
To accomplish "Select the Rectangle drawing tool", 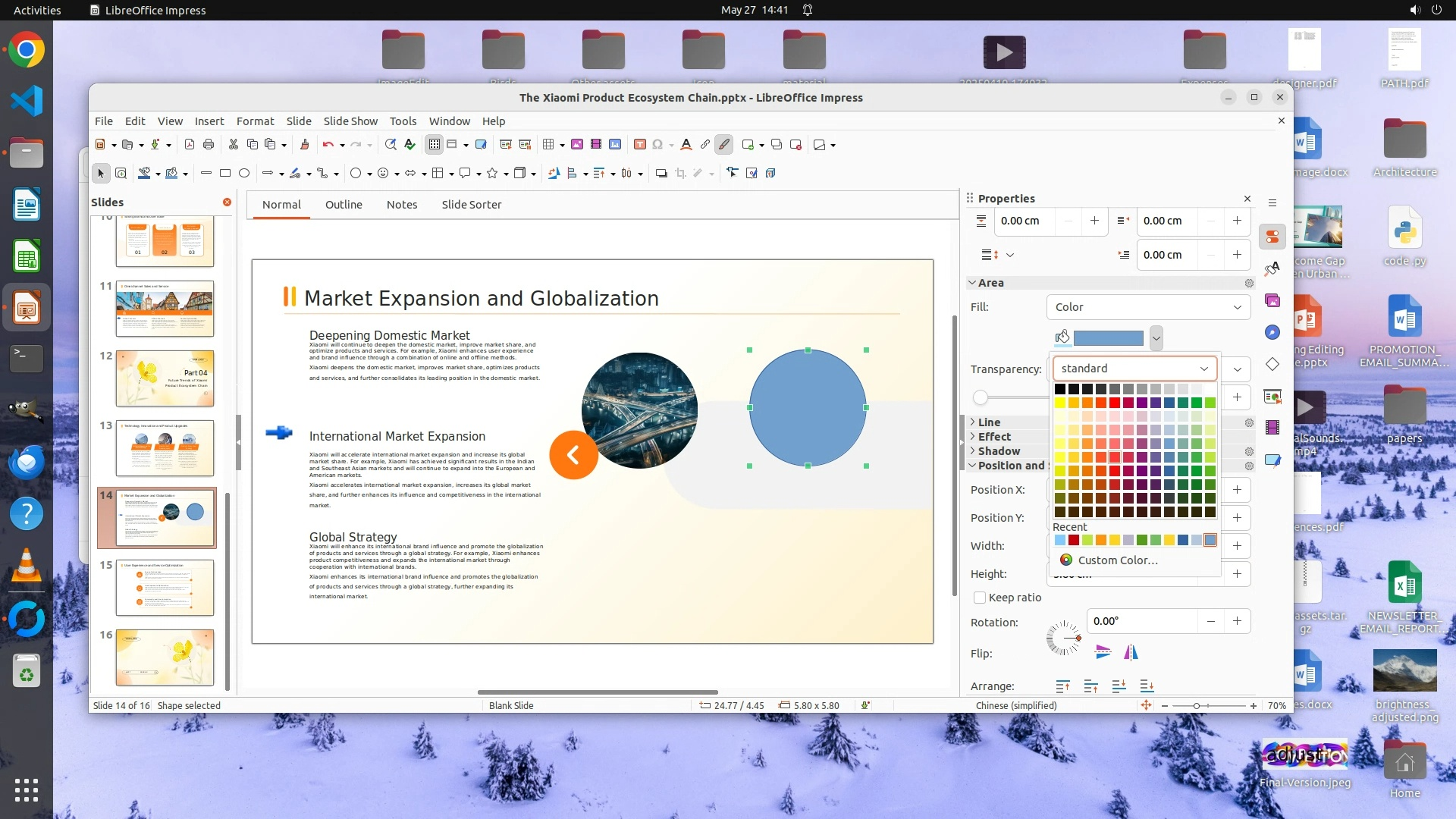I will (225, 173).
